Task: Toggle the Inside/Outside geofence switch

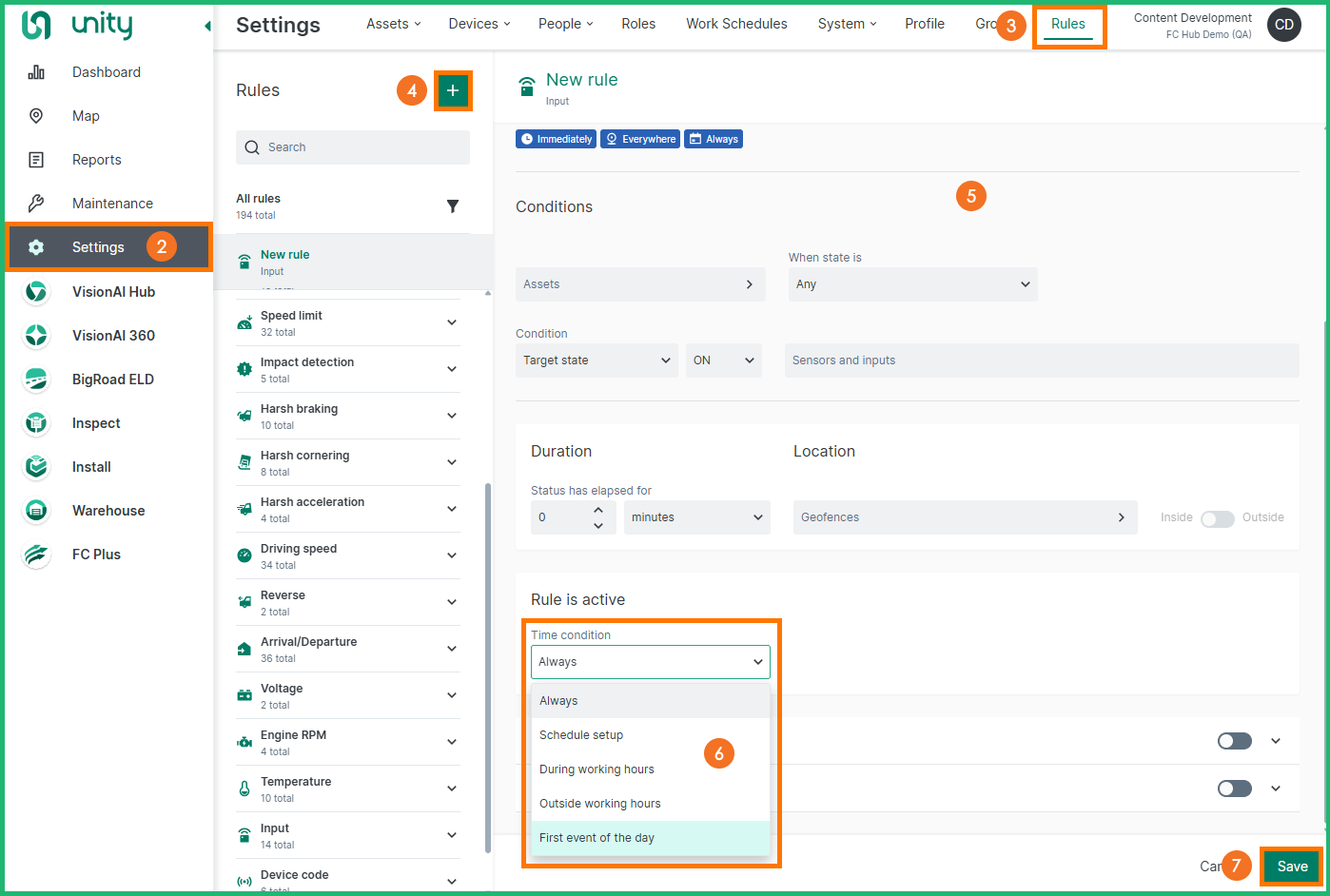Action: [1217, 518]
